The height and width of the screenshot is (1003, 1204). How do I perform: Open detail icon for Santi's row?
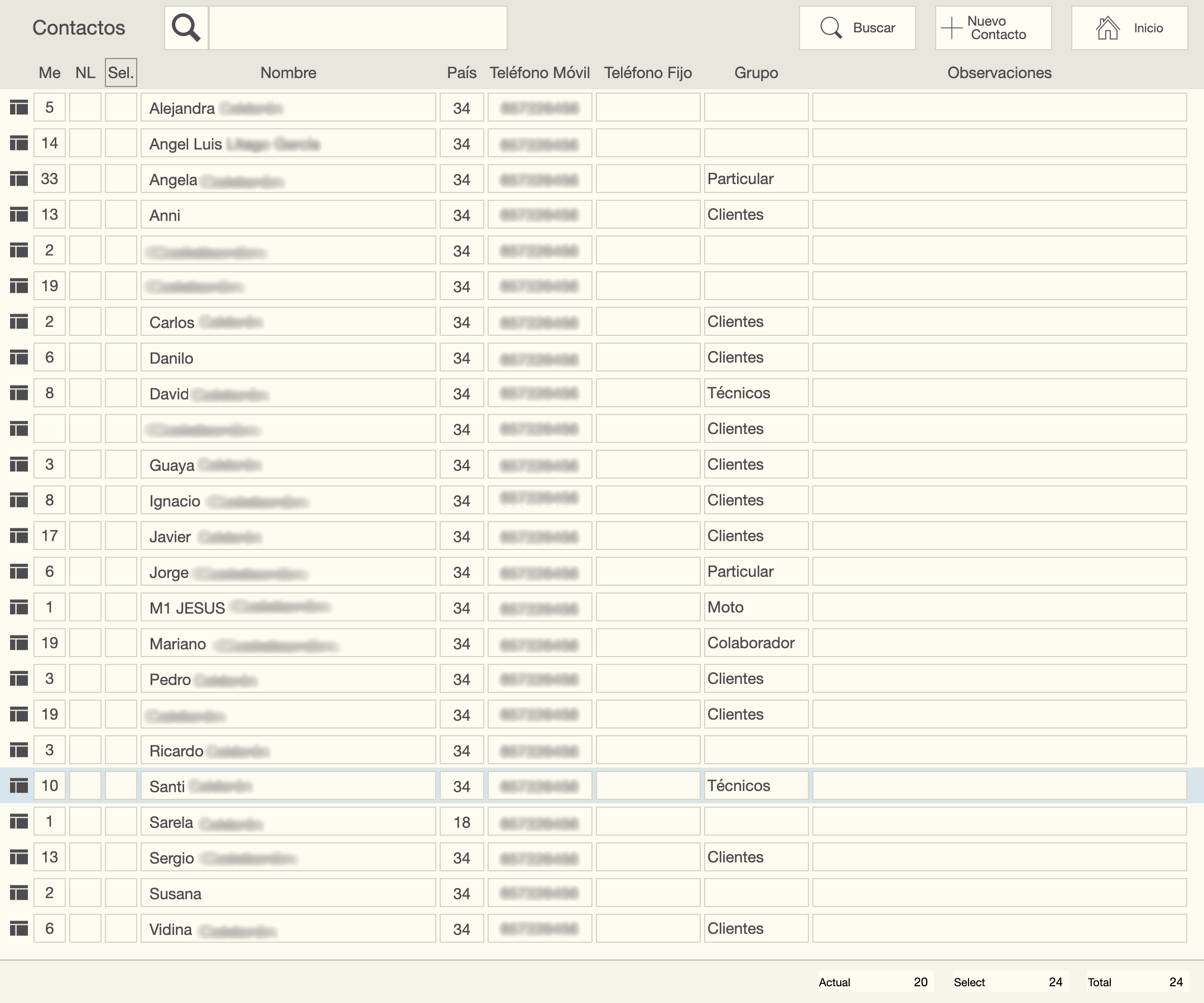19,785
